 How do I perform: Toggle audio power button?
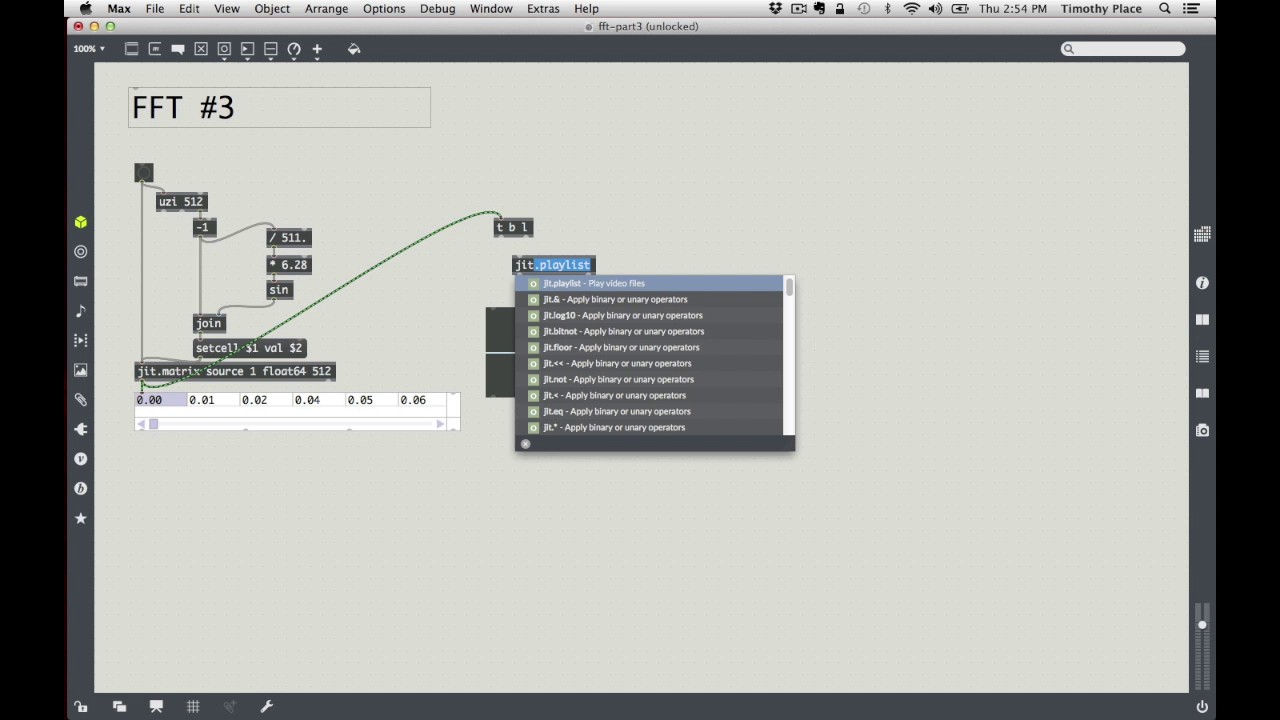[x=1202, y=707]
